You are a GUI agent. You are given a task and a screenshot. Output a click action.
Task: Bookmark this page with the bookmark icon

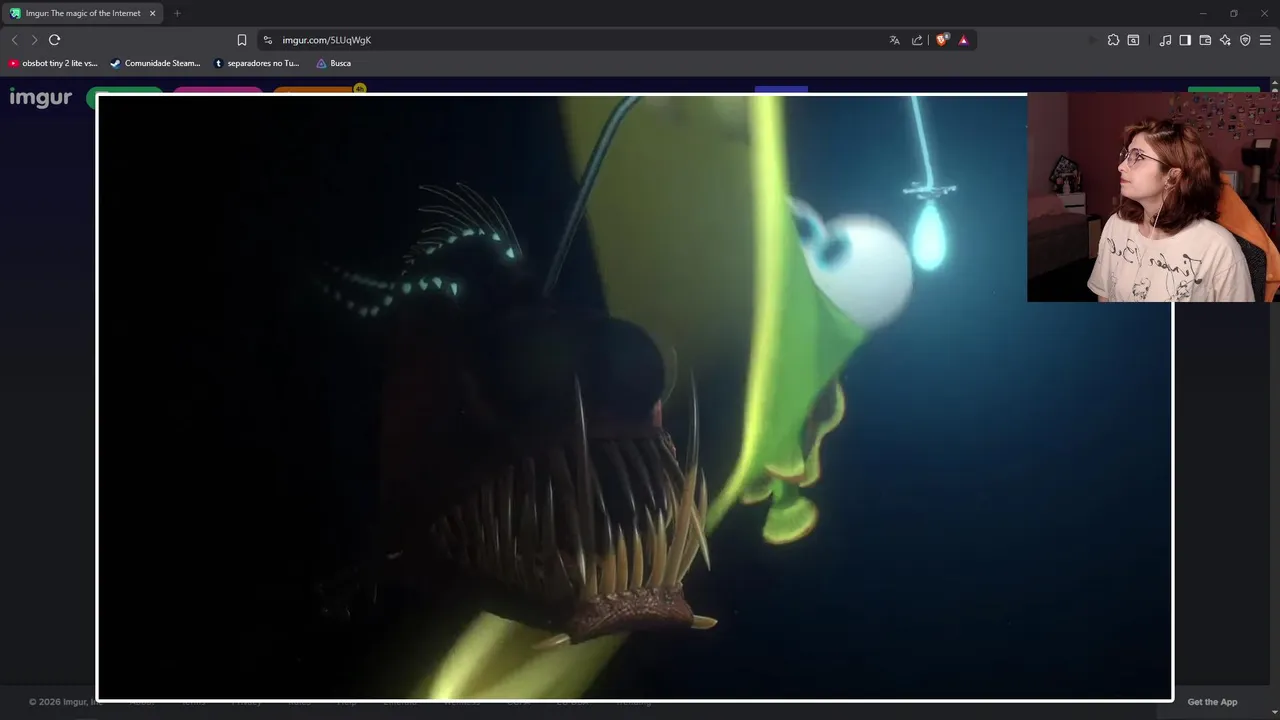[x=242, y=40]
